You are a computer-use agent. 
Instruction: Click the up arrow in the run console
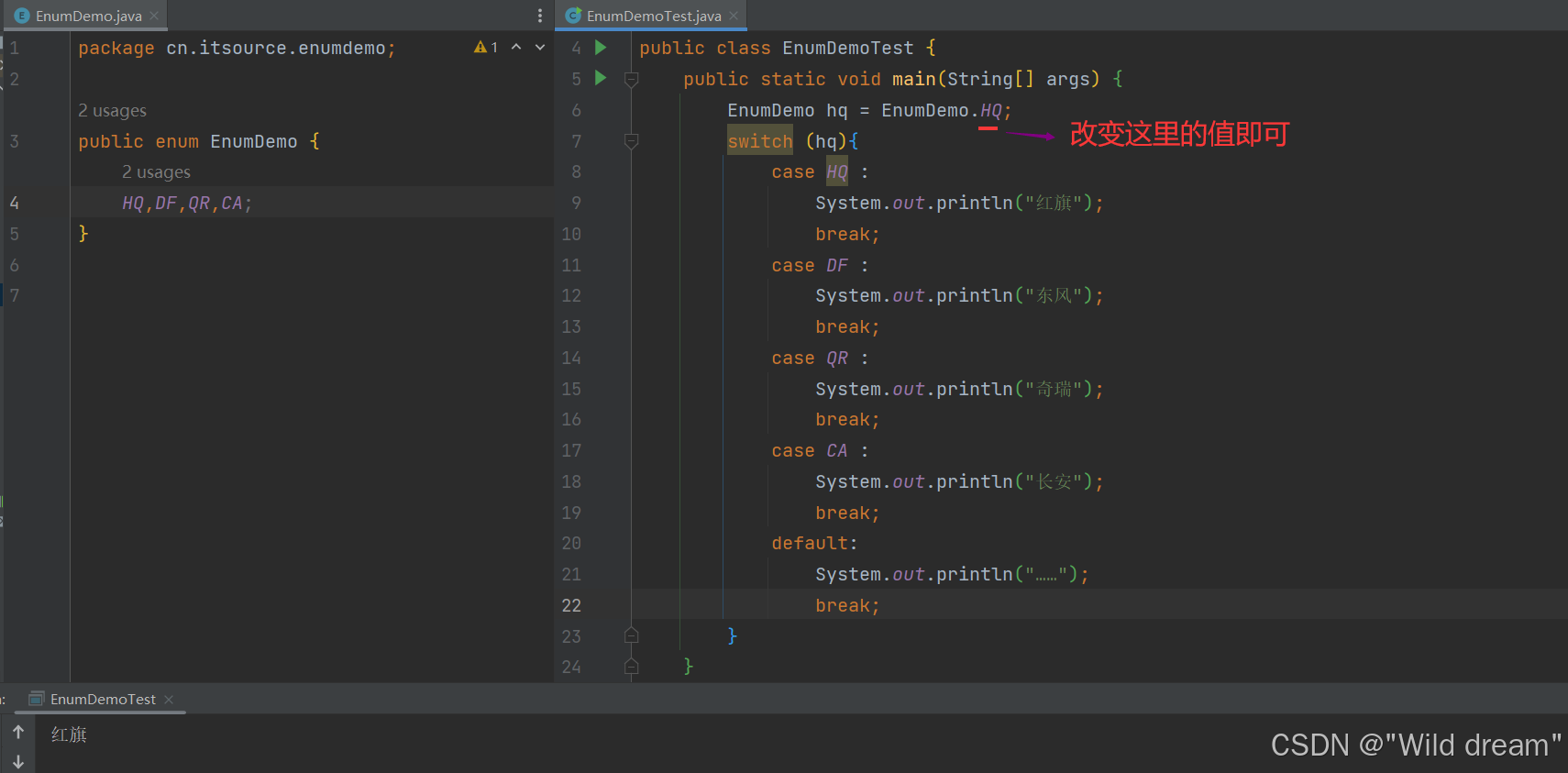point(18,732)
